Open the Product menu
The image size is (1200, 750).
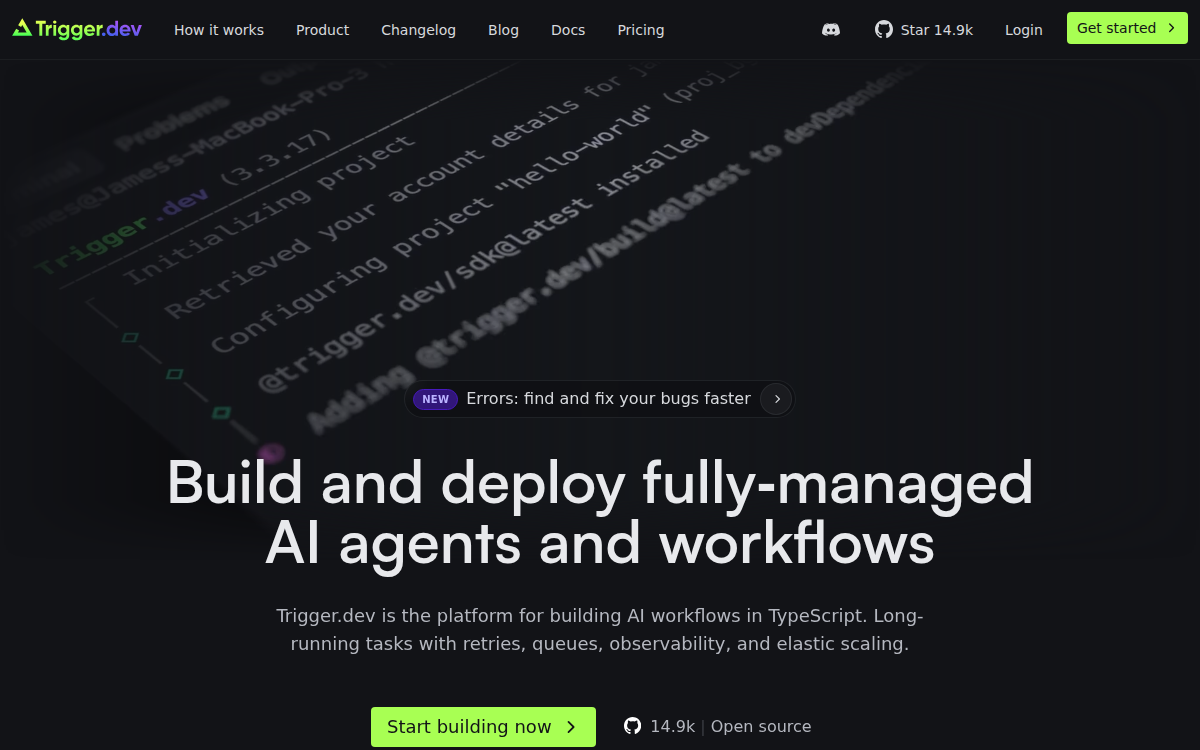click(322, 30)
